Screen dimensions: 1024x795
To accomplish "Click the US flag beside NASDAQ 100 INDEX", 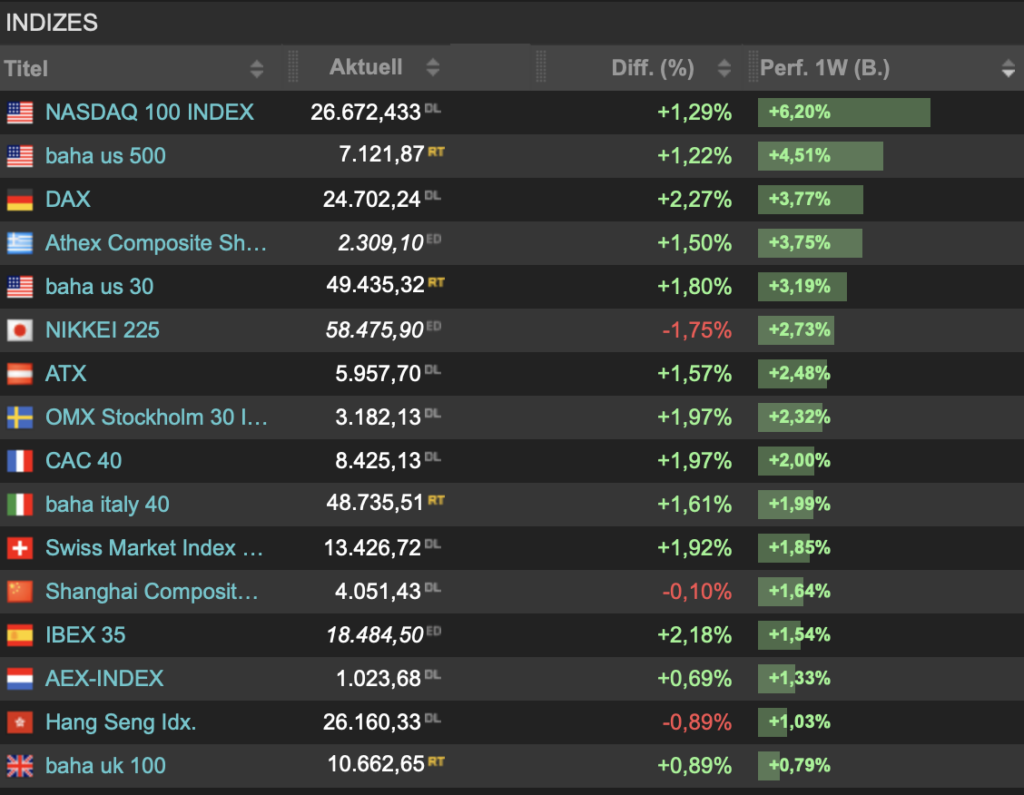I will (x=20, y=112).
